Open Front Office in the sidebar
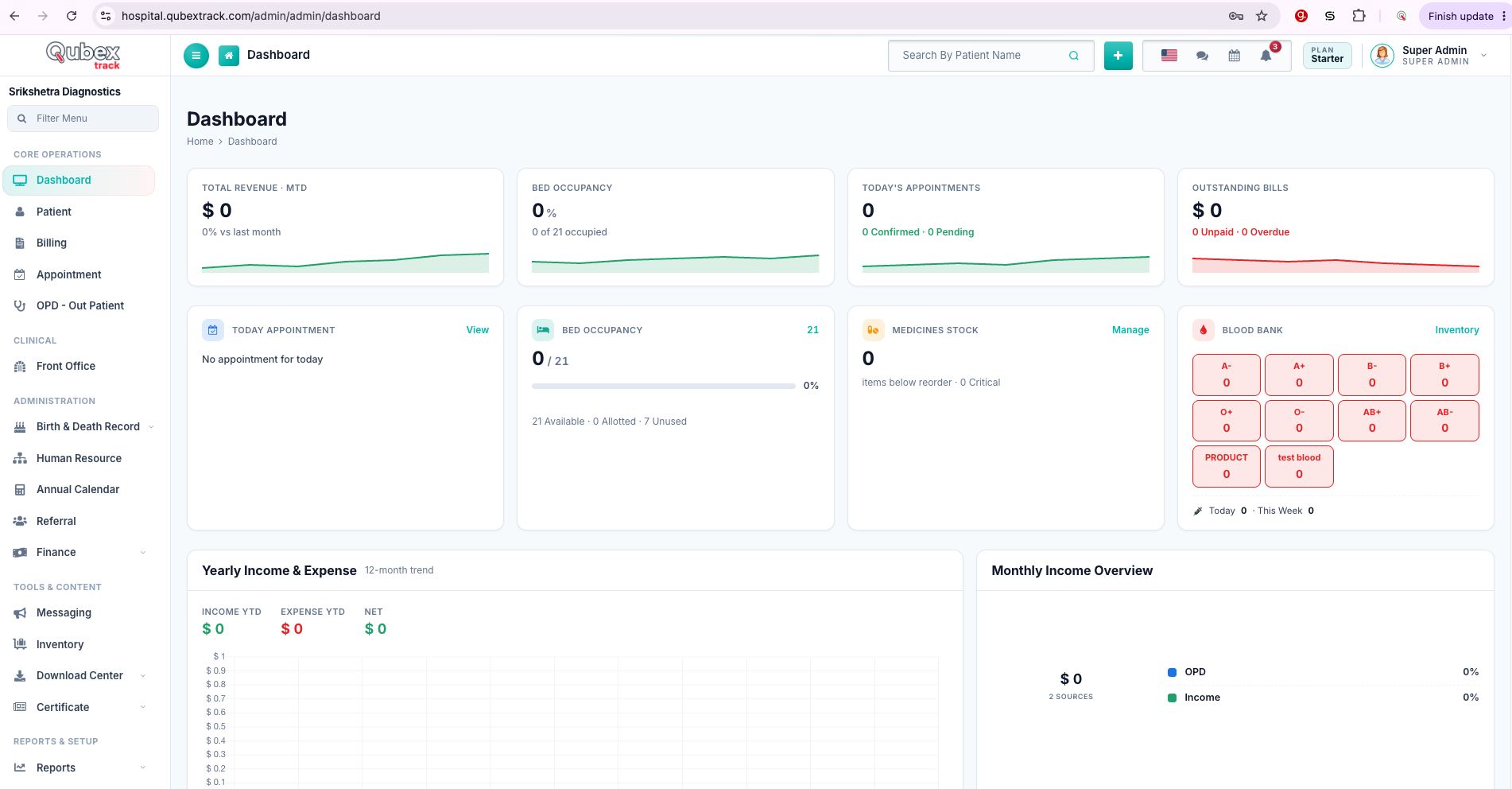 pos(79,367)
